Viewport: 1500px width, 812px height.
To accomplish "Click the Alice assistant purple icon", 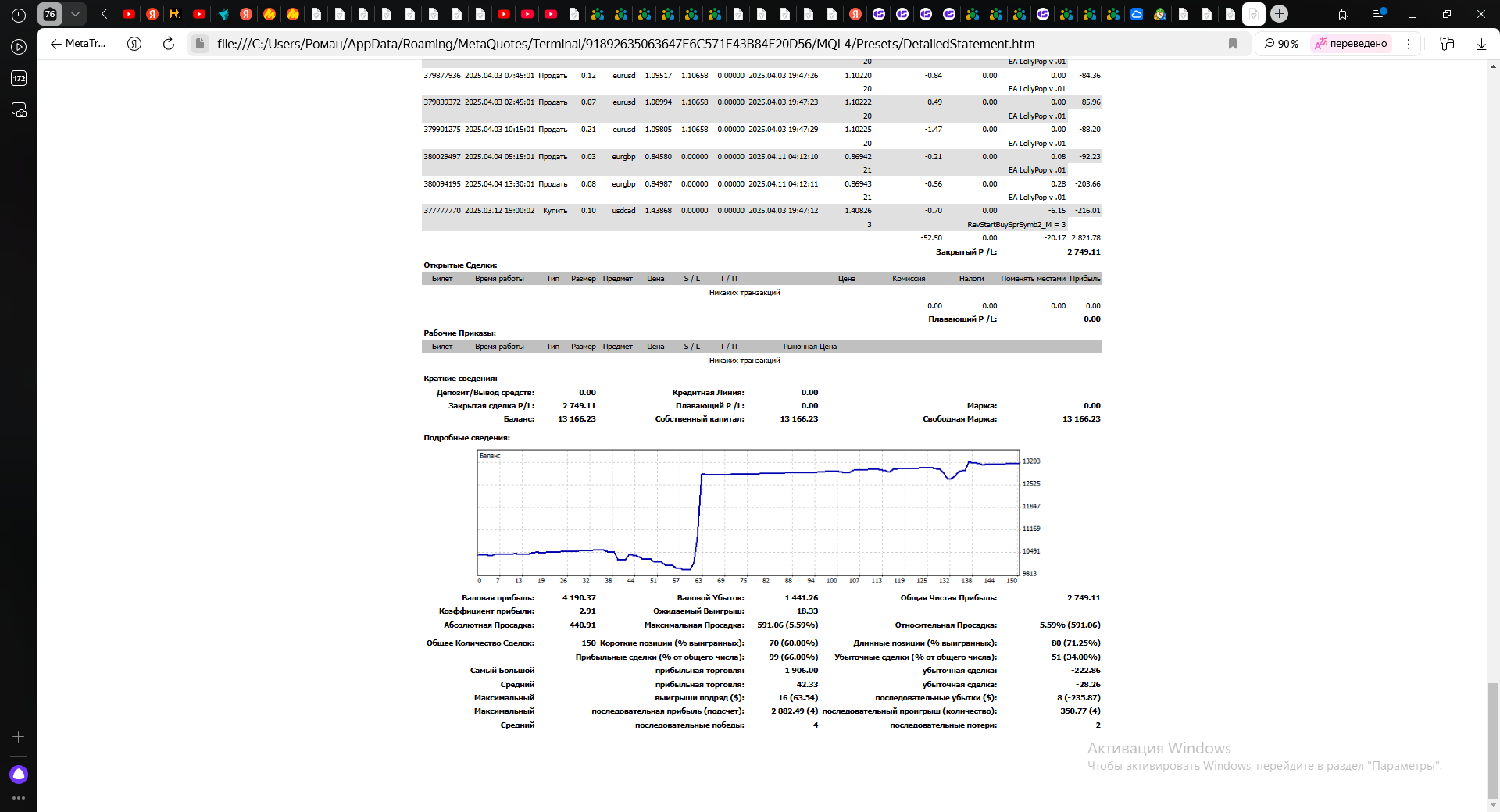I will (19, 774).
